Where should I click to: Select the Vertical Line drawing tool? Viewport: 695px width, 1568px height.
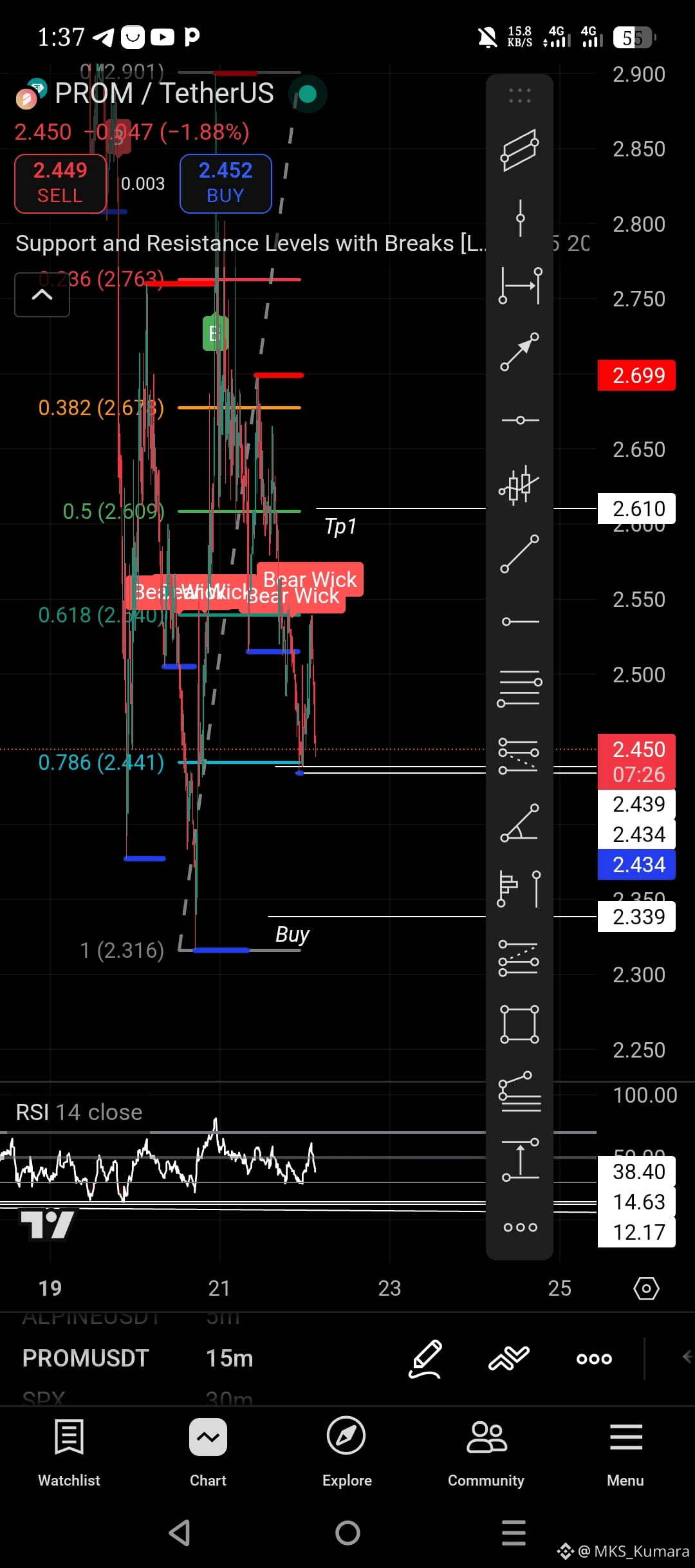[x=520, y=218]
